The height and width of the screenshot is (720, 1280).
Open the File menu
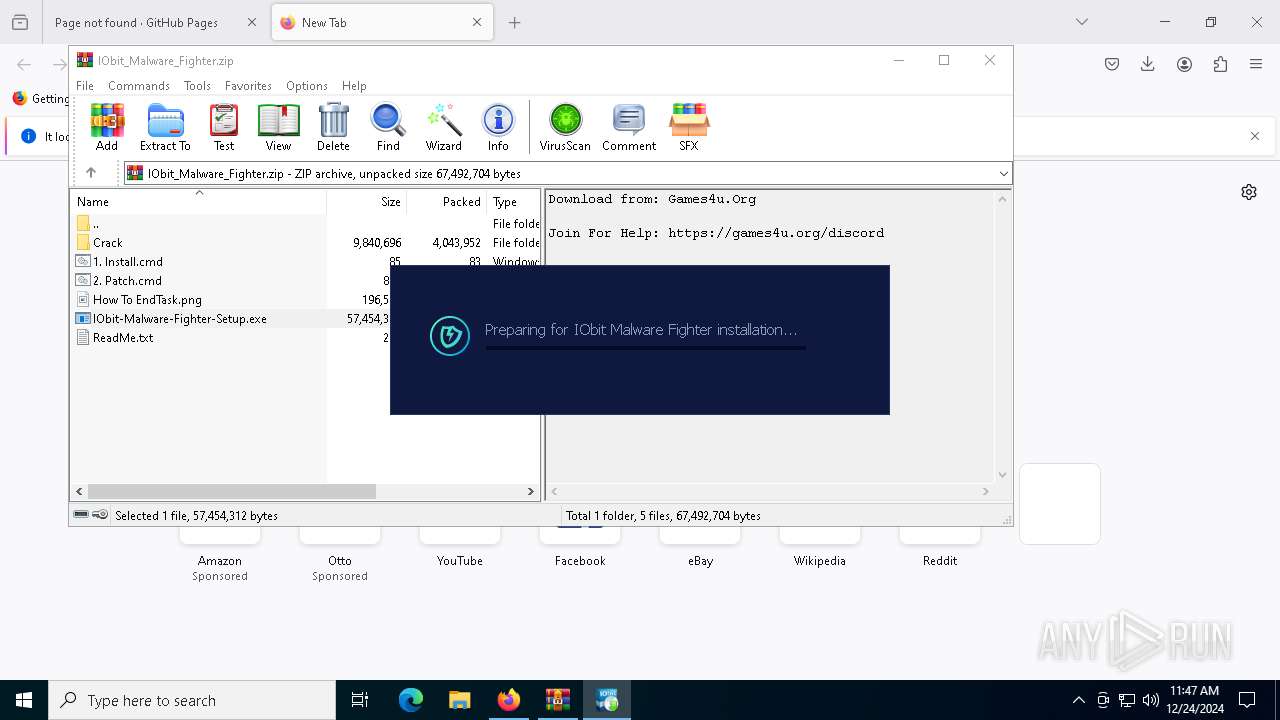85,86
